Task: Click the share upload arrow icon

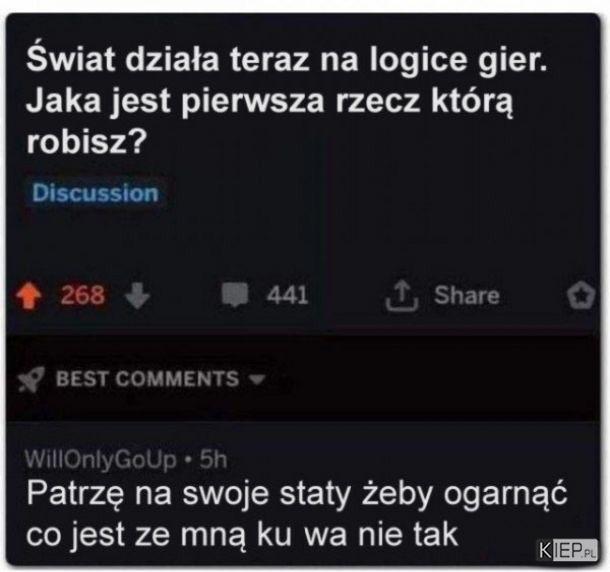Action: pyautogui.click(x=401, y=296)
